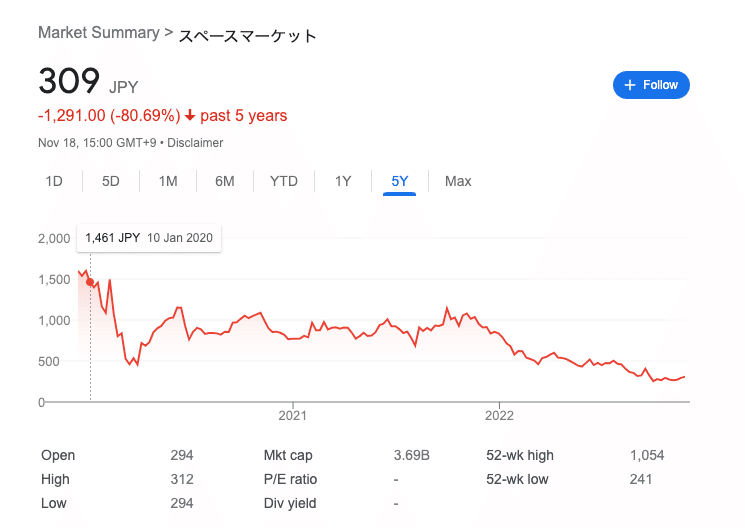The image size is (745, 528).
Task: Click the スペースマーケット company name
Action: coord(247,36)
